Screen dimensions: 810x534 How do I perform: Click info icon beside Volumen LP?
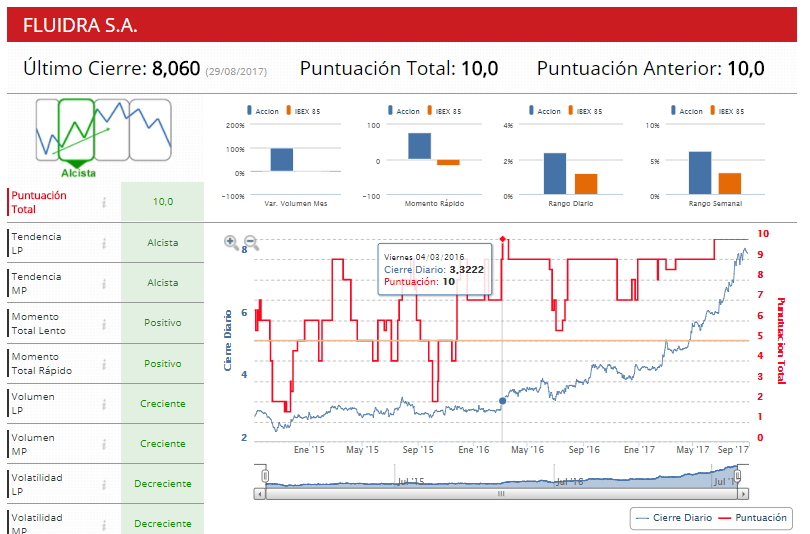pos(104,404)
